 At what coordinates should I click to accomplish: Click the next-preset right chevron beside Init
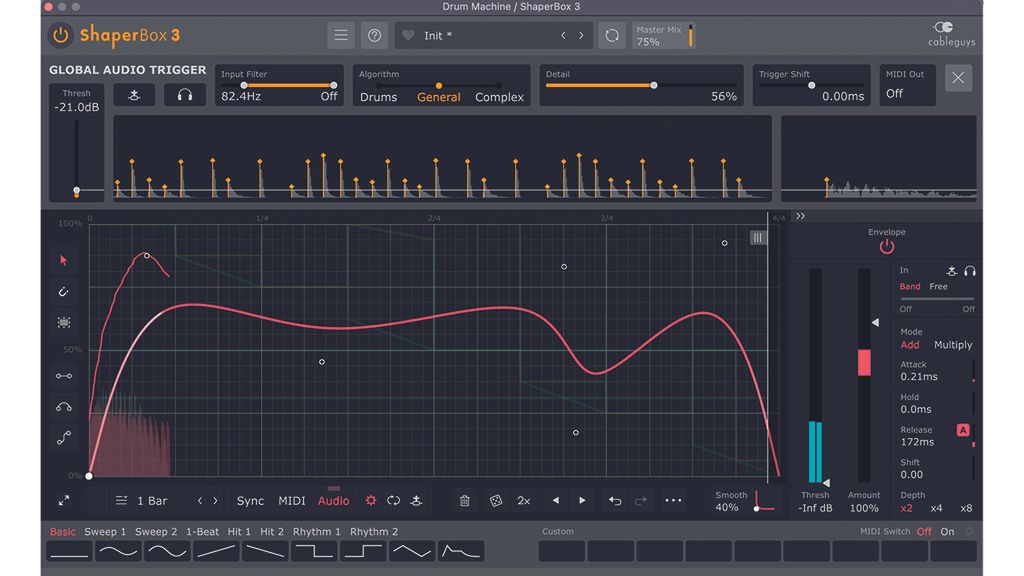(581, 34)
